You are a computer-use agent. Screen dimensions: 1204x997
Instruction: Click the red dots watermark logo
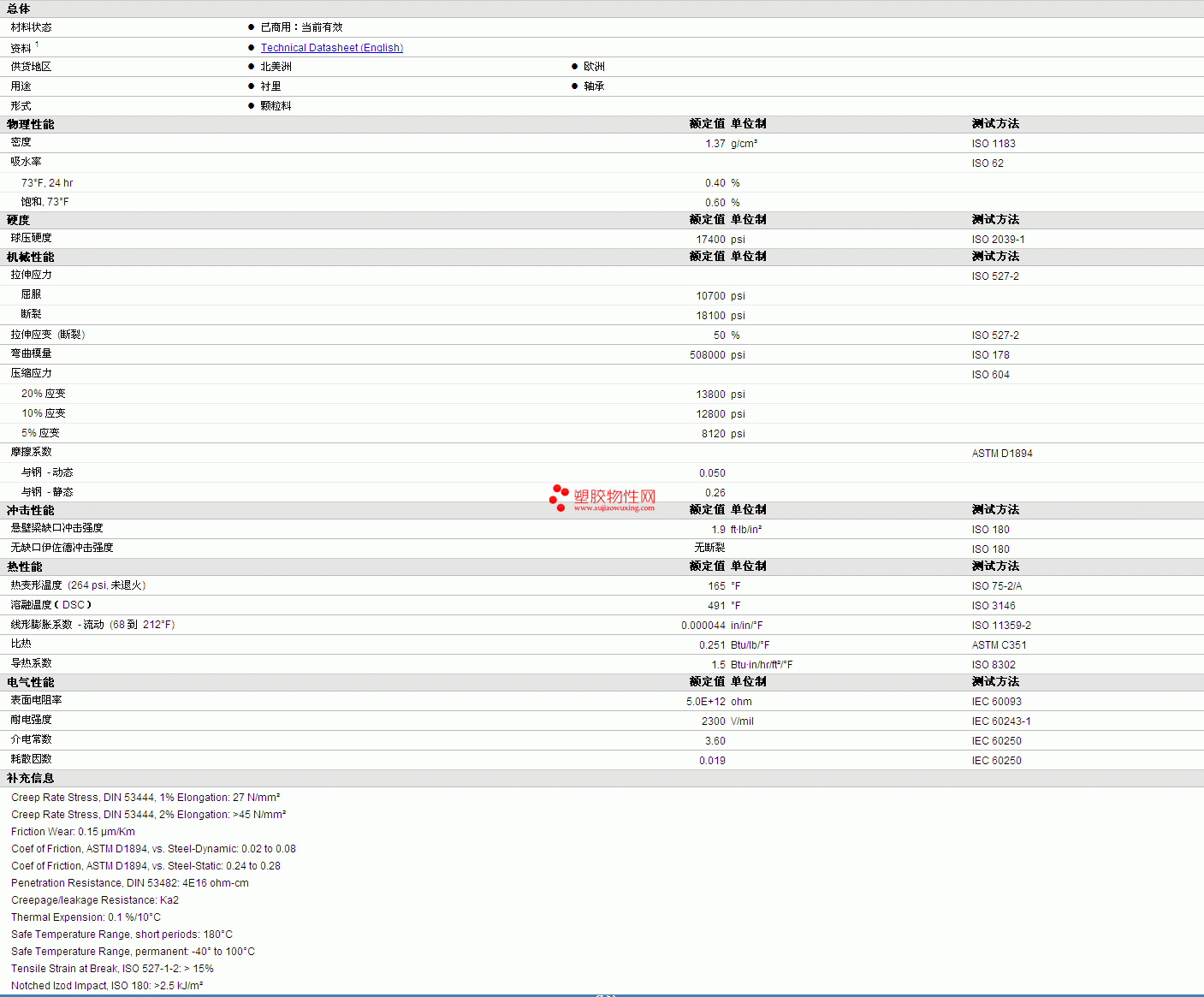(x=559, y=497)
